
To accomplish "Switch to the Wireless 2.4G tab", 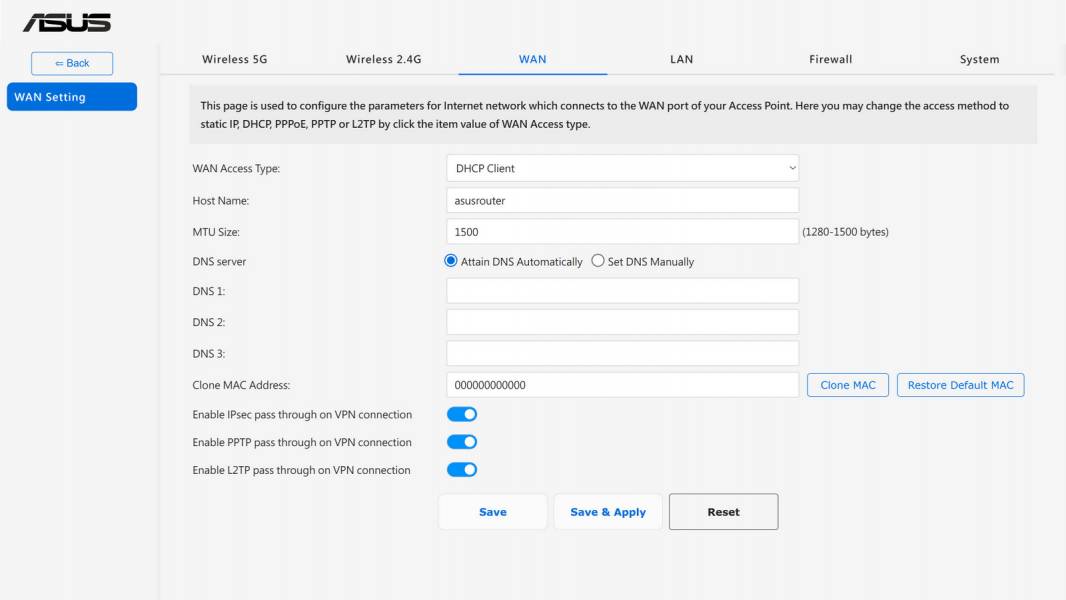I will click(x=383, y=59).
